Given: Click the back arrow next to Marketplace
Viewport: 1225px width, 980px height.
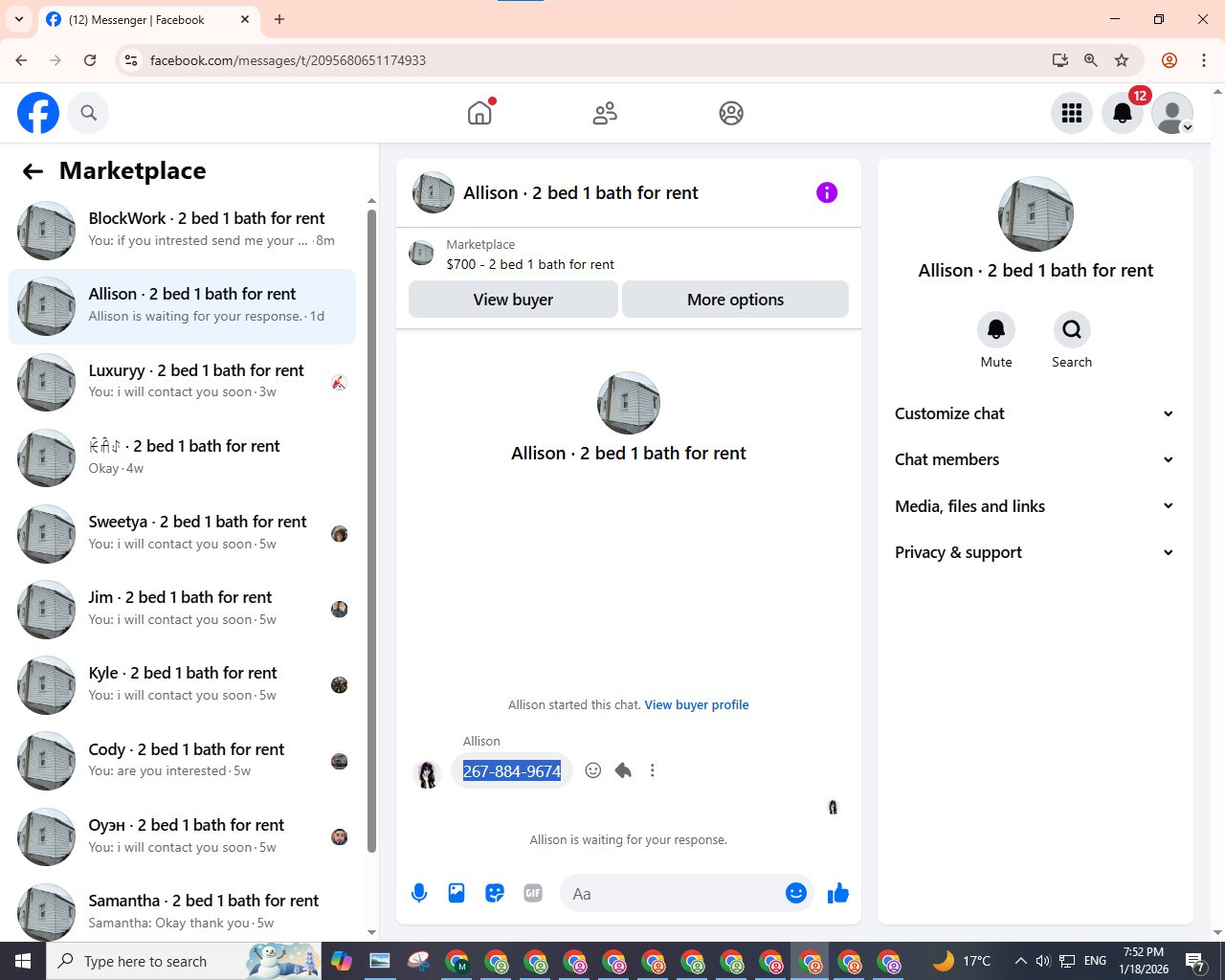Looking at the screenshot, I should point(33,171).
